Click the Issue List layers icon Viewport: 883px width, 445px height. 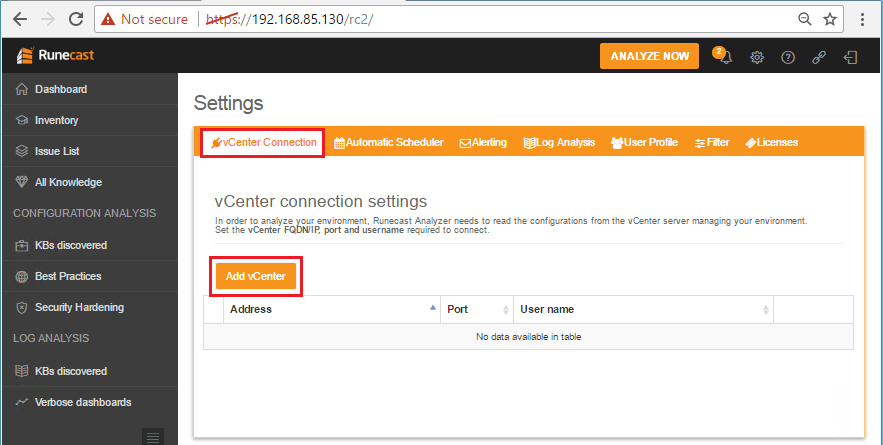click(x=21, y=151)
